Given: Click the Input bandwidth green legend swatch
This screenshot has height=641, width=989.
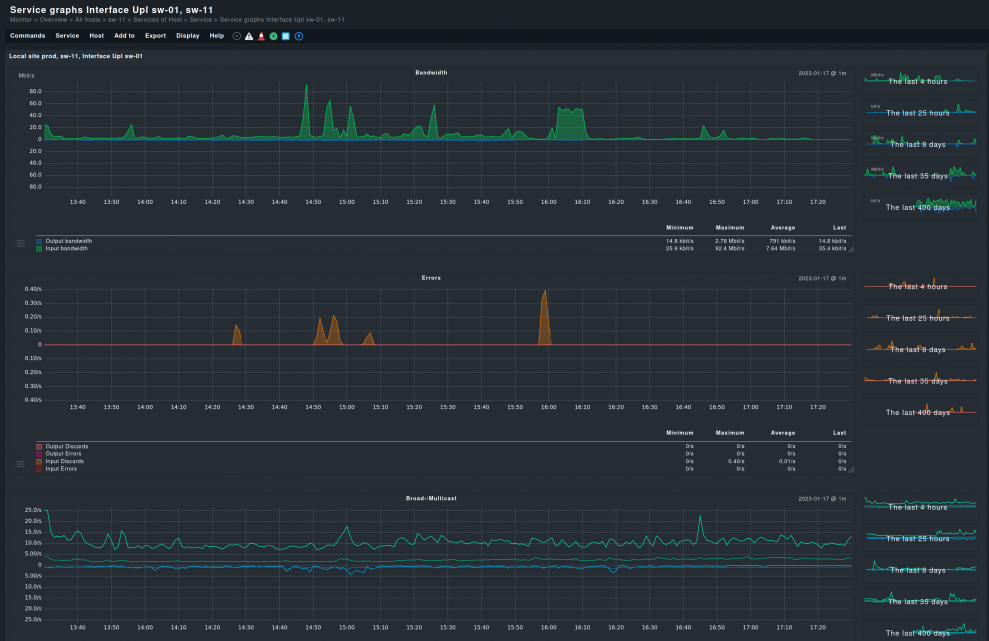Looking at the screenshot, I should (x=40, y=248).
